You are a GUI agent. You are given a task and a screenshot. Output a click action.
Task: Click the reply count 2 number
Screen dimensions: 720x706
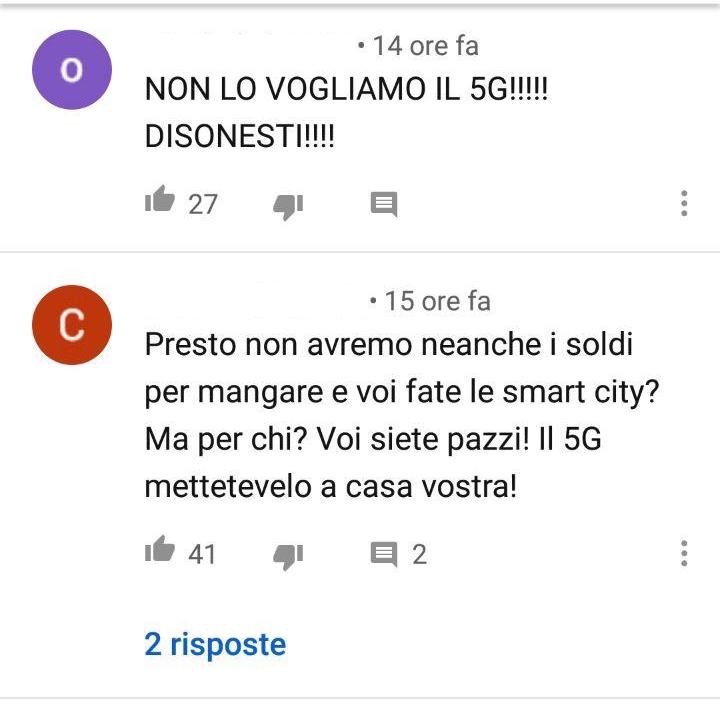pos(419,554)
